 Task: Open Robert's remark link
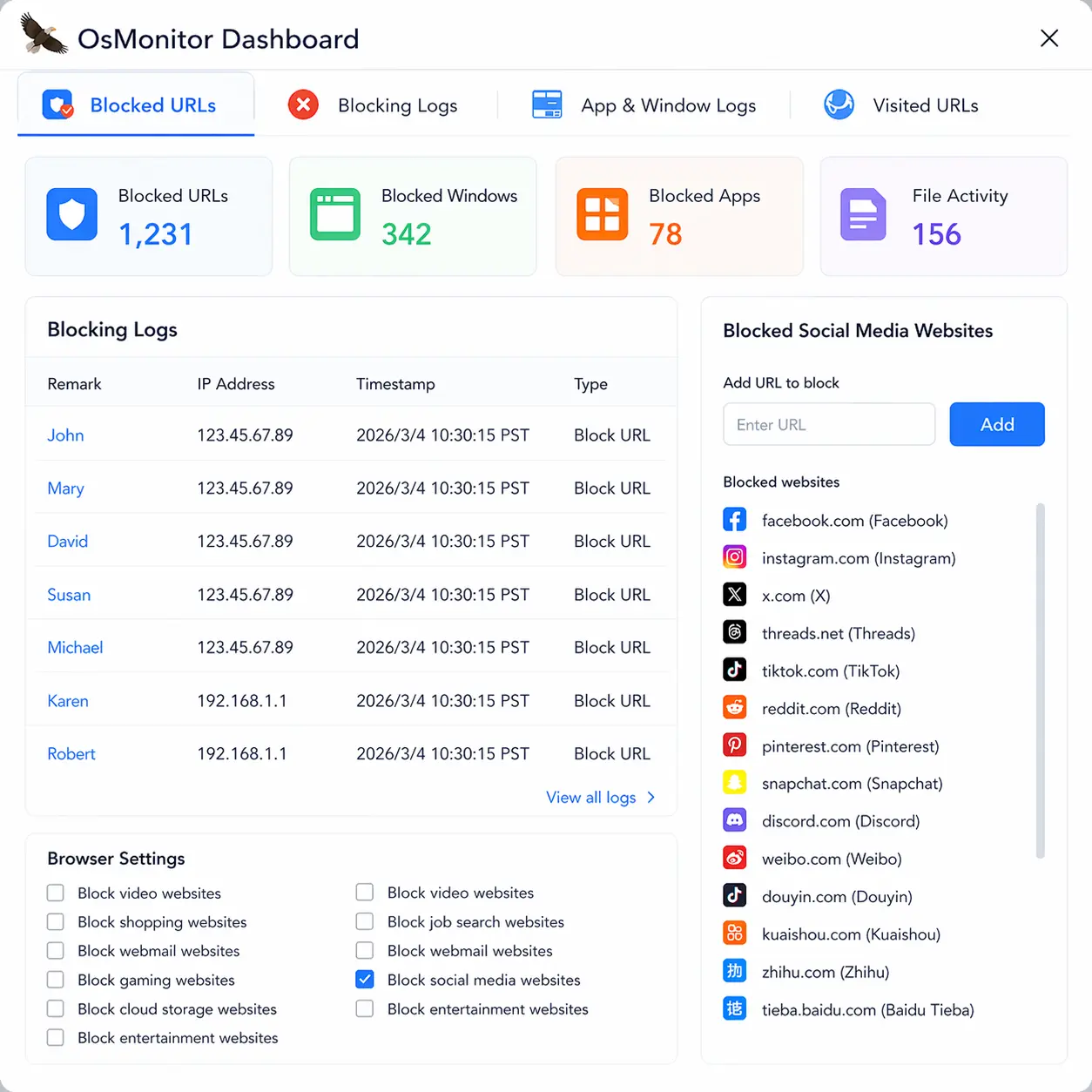pyautogui.click(x=71, y=753)
